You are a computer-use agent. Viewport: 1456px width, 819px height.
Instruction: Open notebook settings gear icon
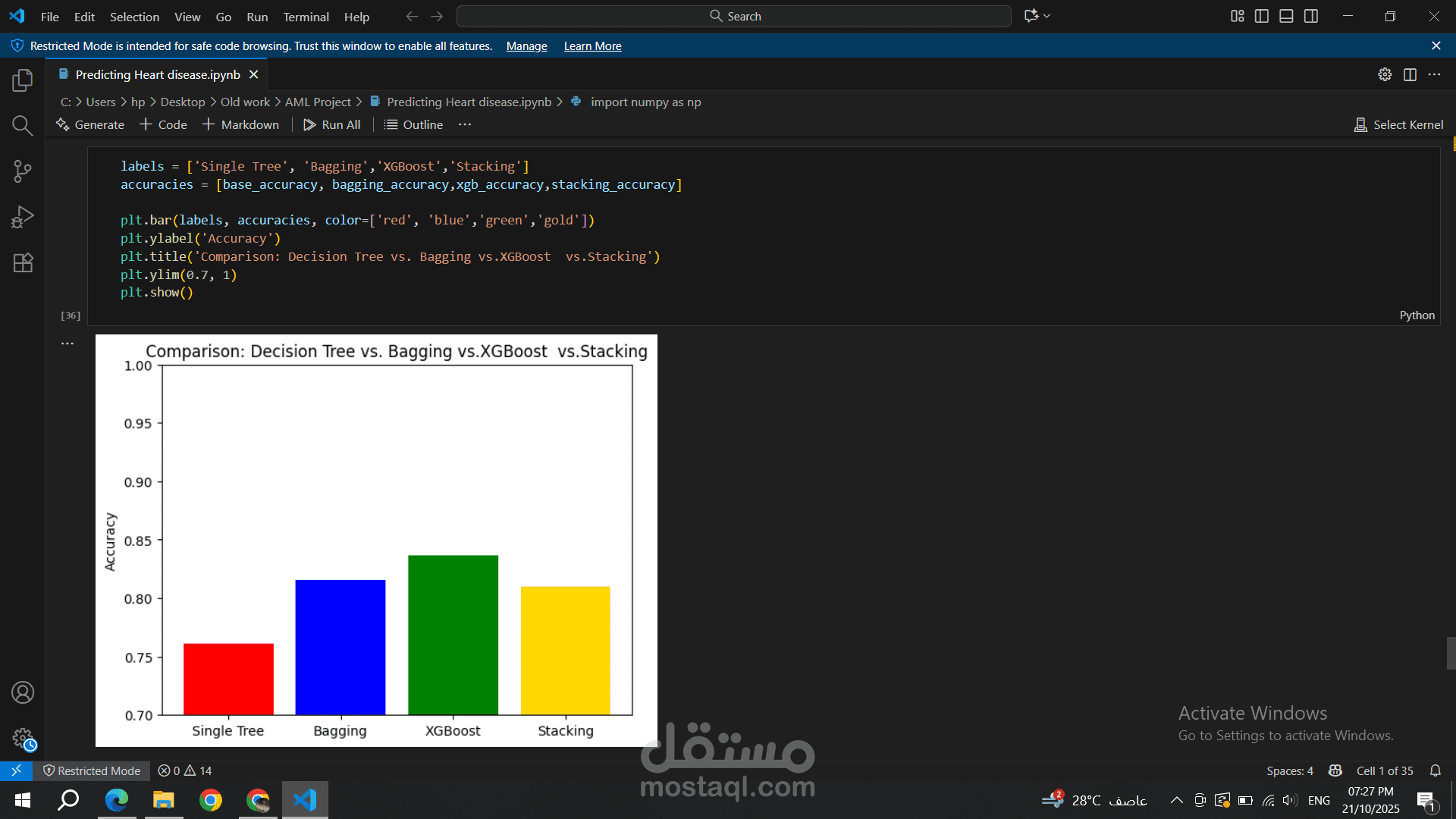(1385, 74)
